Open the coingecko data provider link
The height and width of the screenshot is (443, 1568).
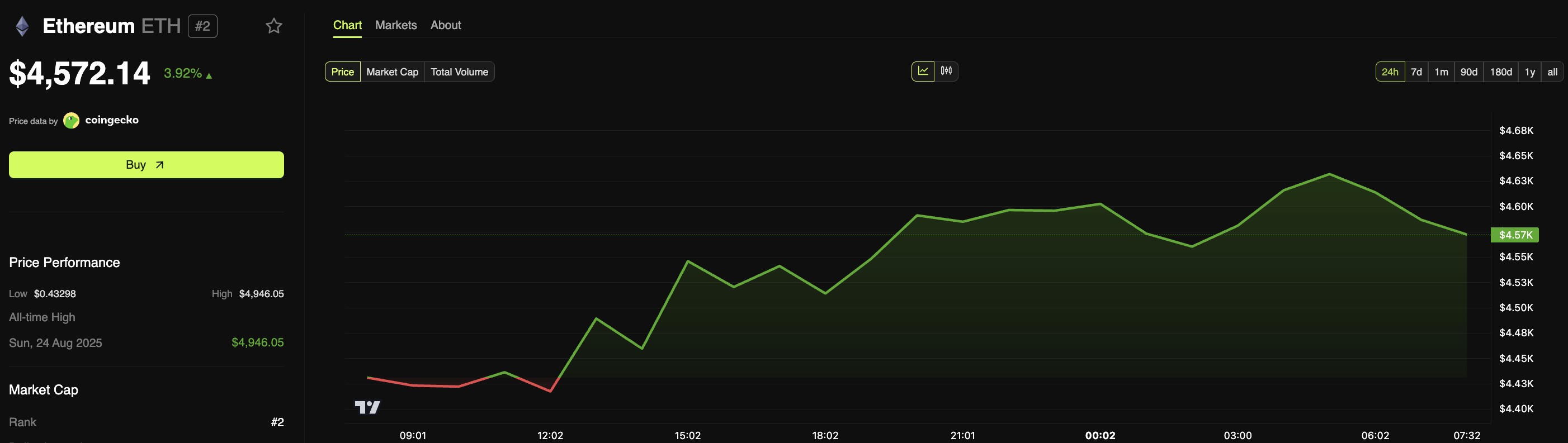(112, 120)
